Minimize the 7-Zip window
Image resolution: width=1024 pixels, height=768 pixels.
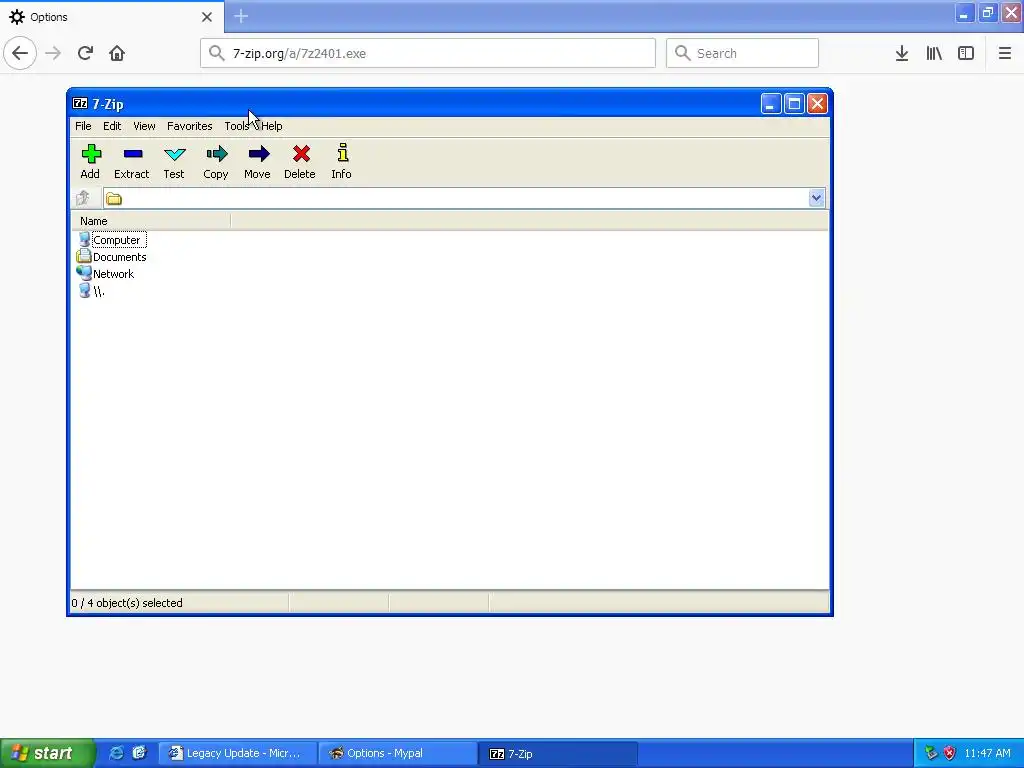[x=771, y=103]
